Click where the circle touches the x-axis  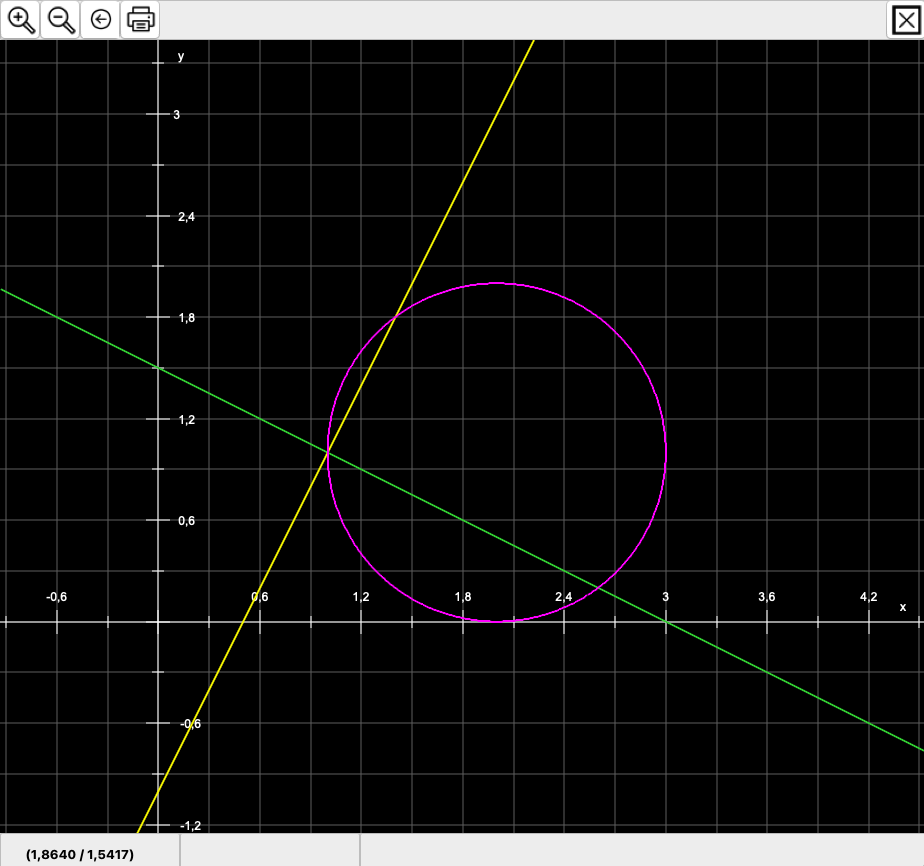497,622
